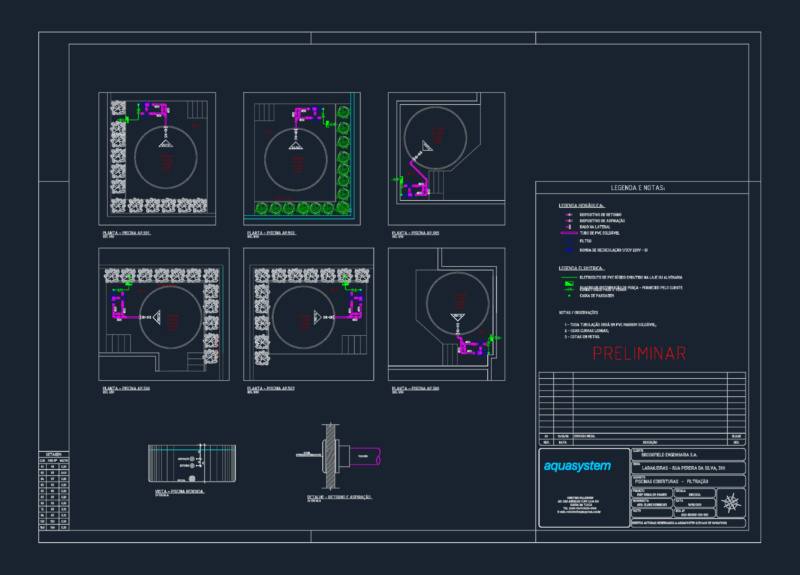Select the PLANTA - PISCINA AP.501 title
800x575 pixels.
(127, 233)
